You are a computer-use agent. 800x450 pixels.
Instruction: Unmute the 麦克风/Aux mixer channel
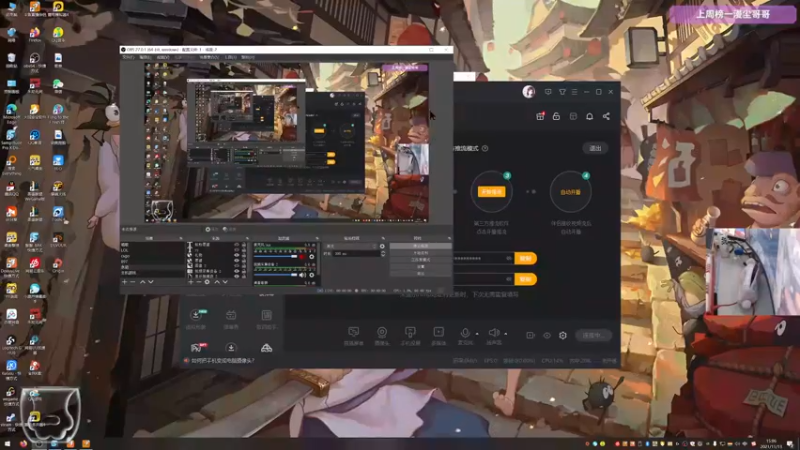click(x=302, y=257)
